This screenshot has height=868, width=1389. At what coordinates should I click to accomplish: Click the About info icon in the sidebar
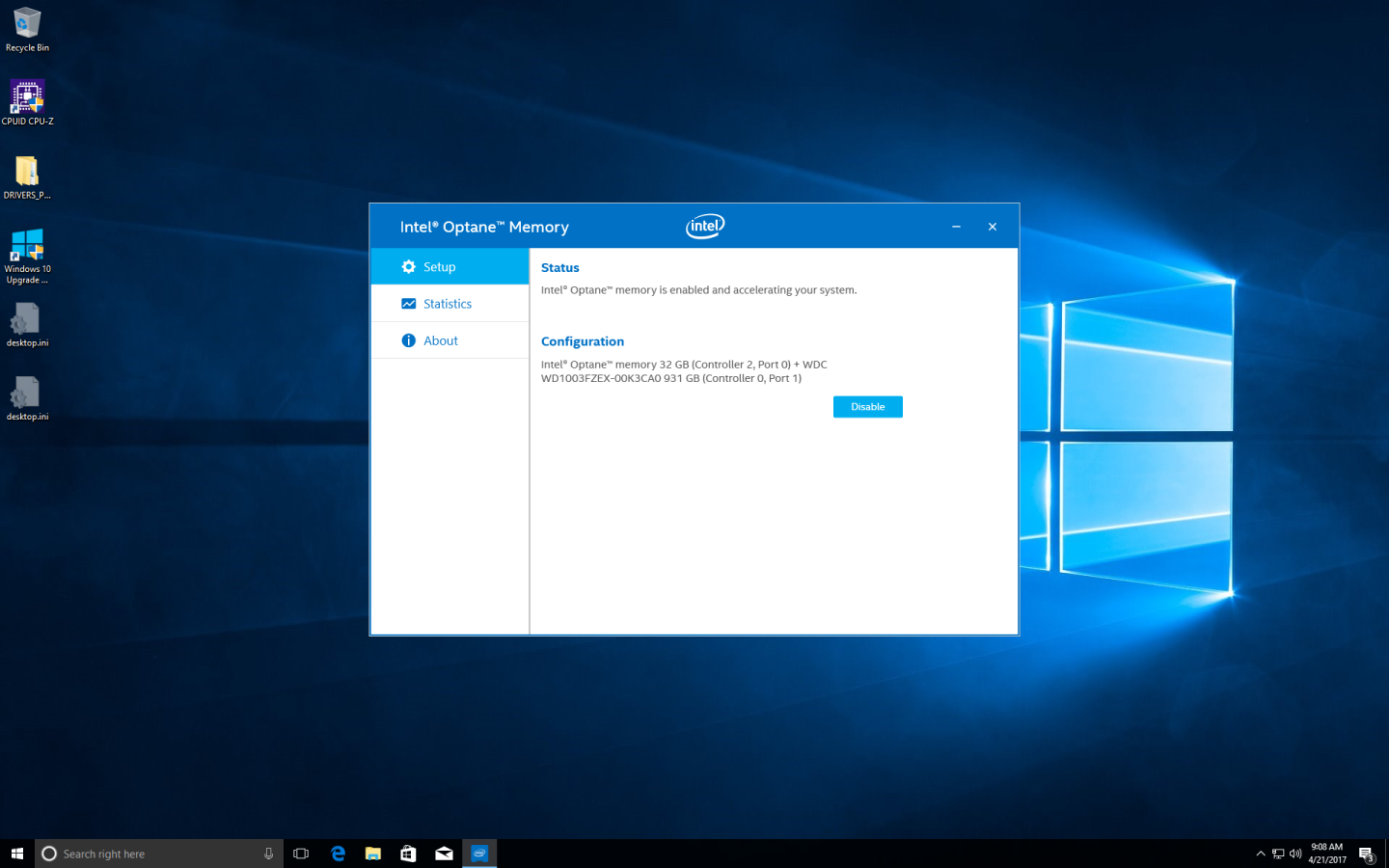[x=409, y=339]
